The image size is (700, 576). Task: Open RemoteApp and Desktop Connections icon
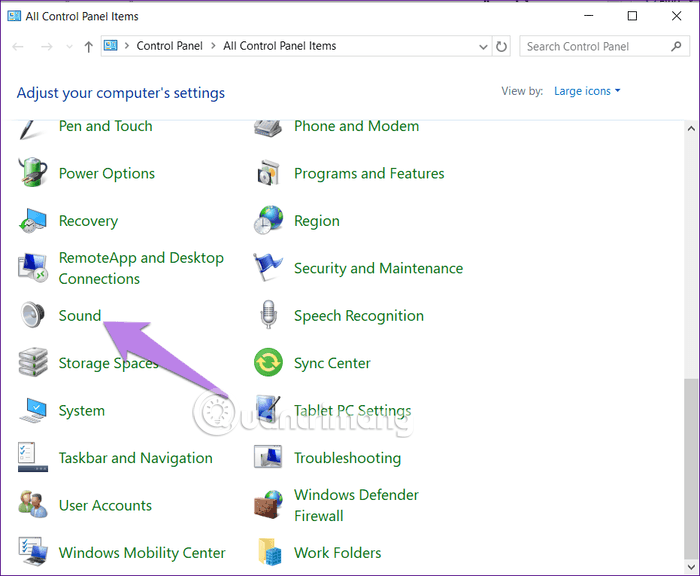(33, 267)
